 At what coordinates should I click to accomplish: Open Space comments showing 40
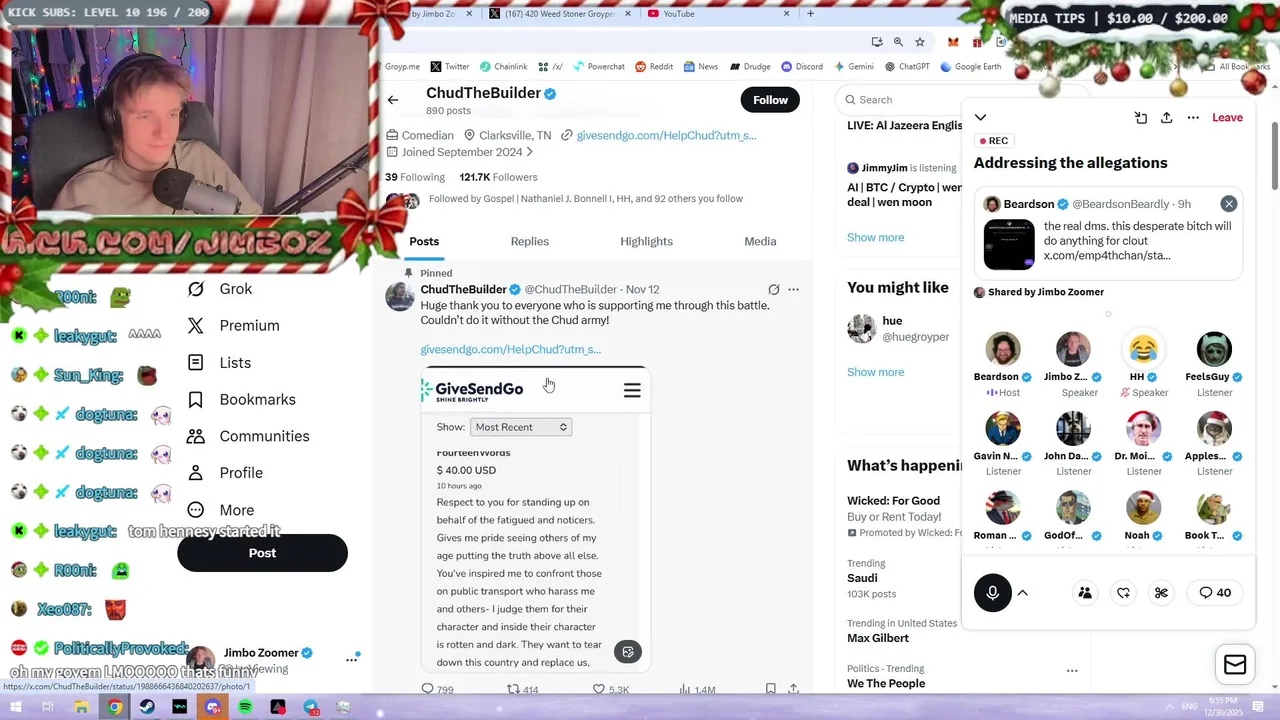coord(1215,593)
